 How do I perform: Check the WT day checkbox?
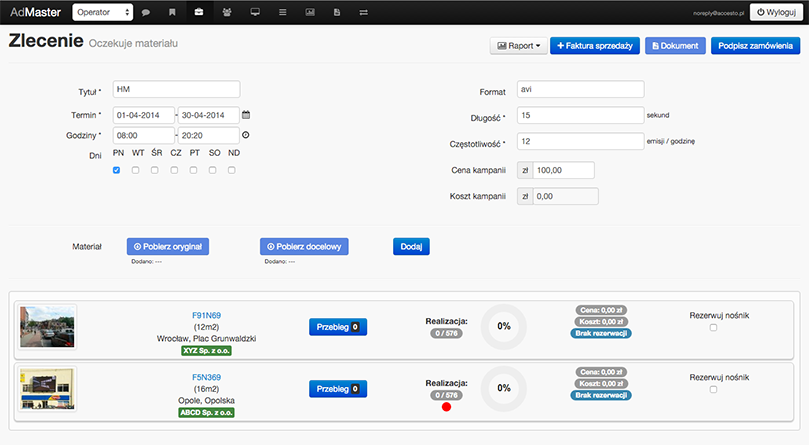click(135, 170)
